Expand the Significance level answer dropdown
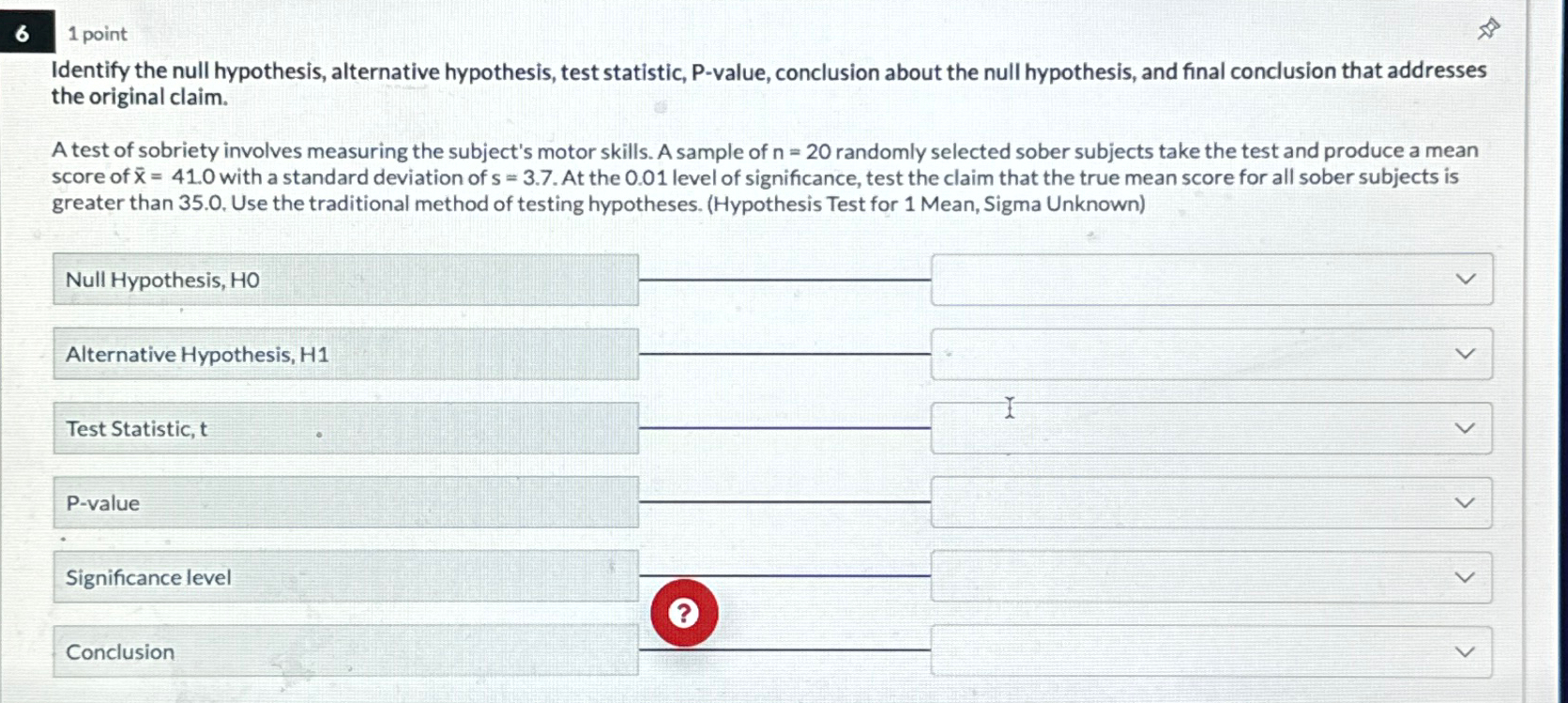 tap(1466, 577)
